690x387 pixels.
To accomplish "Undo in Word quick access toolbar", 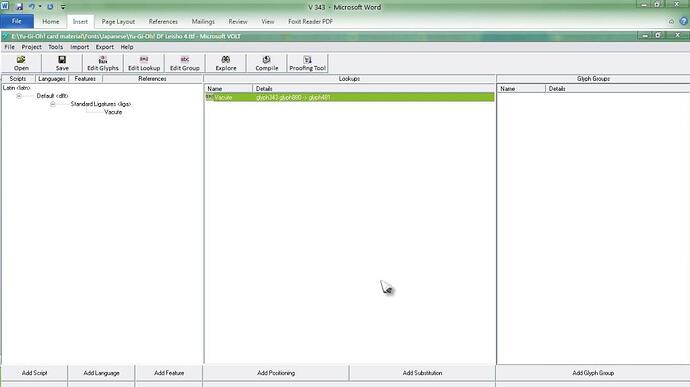I will tap(31, 7).
